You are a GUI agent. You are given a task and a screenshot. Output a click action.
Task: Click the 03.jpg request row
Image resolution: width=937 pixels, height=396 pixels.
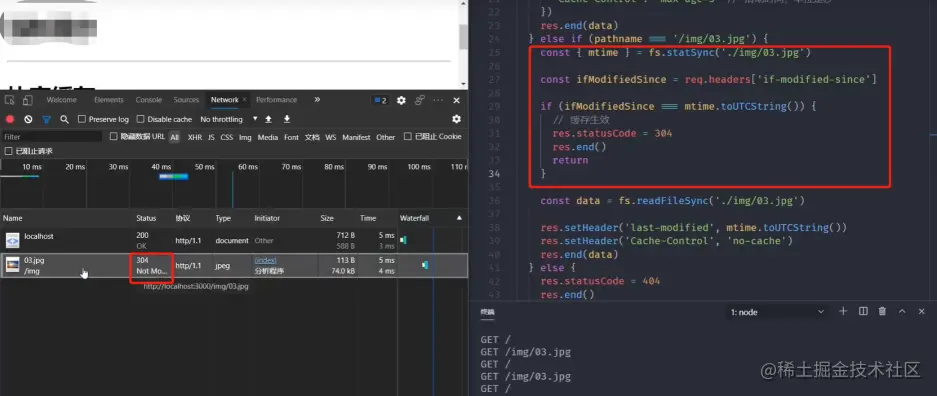pos(234,265)
